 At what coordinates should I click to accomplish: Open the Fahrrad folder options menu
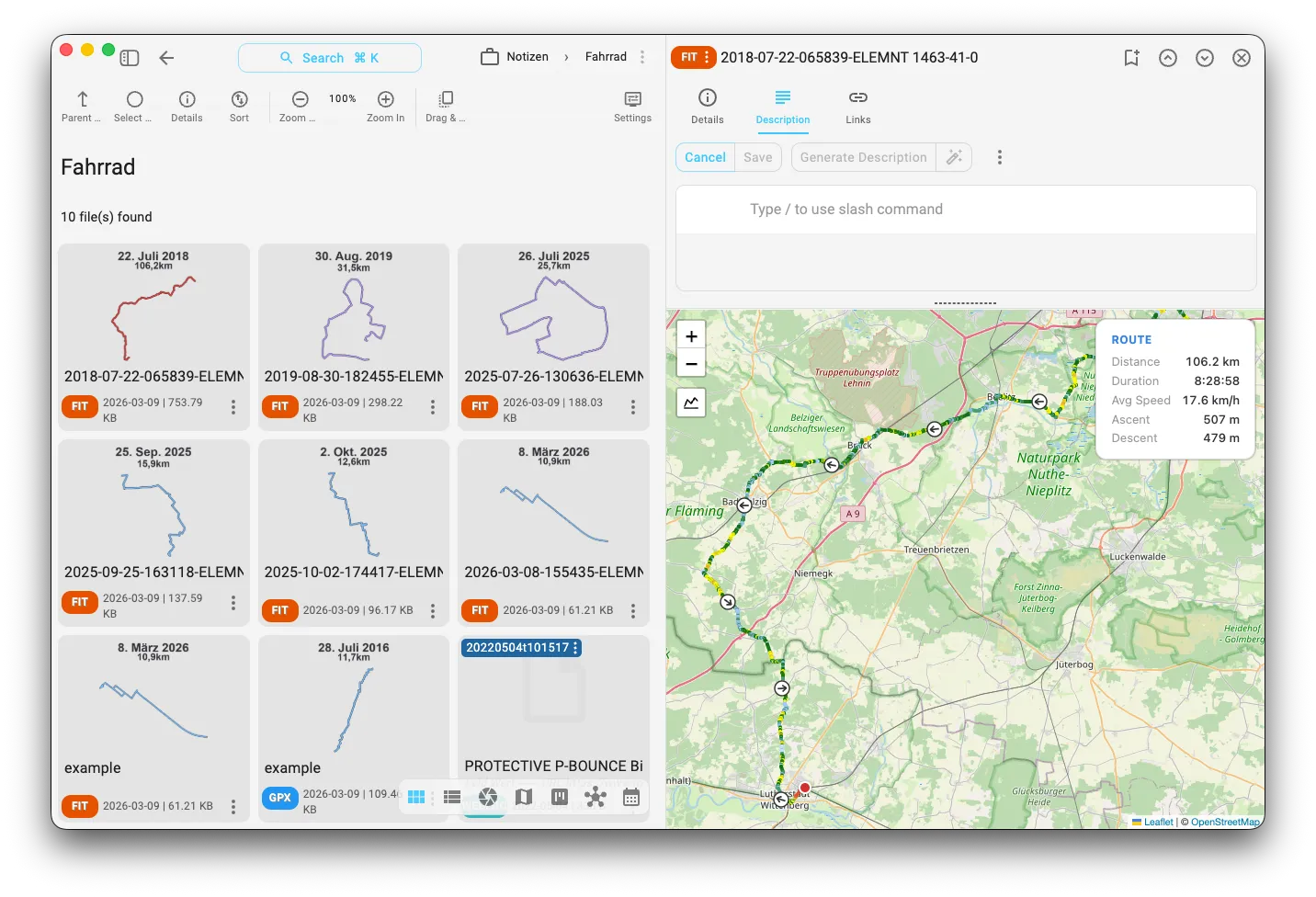coord(642,57)
